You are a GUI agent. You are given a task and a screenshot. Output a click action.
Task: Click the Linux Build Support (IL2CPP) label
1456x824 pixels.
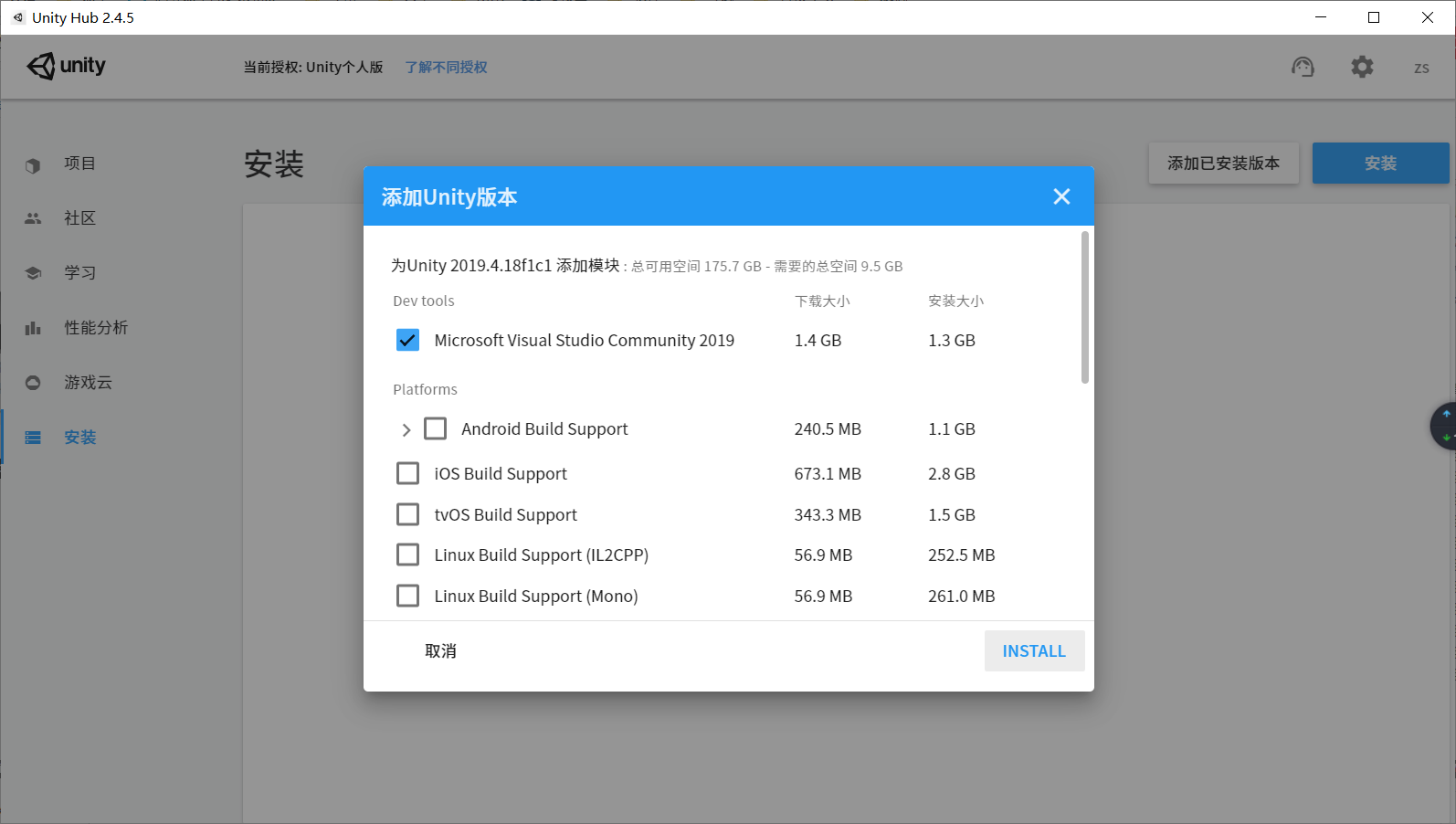coord(541,555)
